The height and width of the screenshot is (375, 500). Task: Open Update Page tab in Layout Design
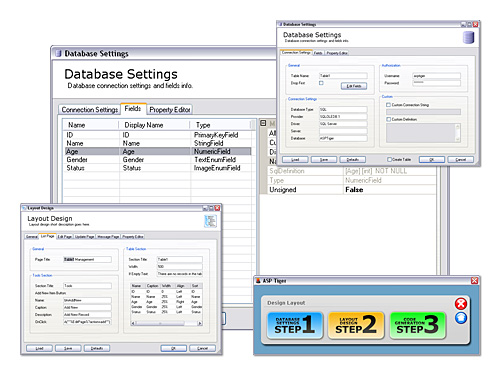(84, 237)
